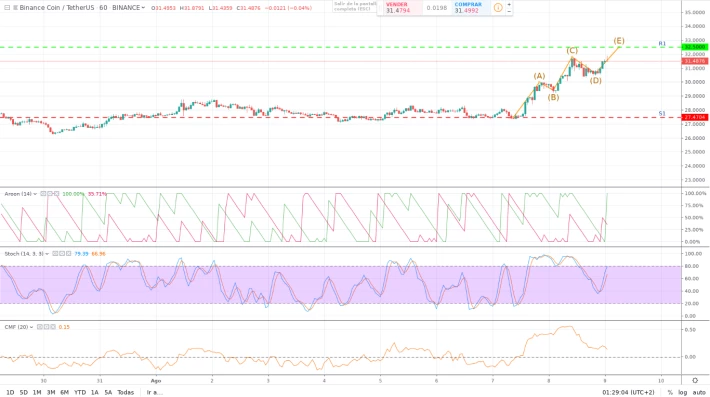Screen dimensions: 710x397
Task: Open the orange info icon beside COMPRAR
Action: click(x=498, y=8)
